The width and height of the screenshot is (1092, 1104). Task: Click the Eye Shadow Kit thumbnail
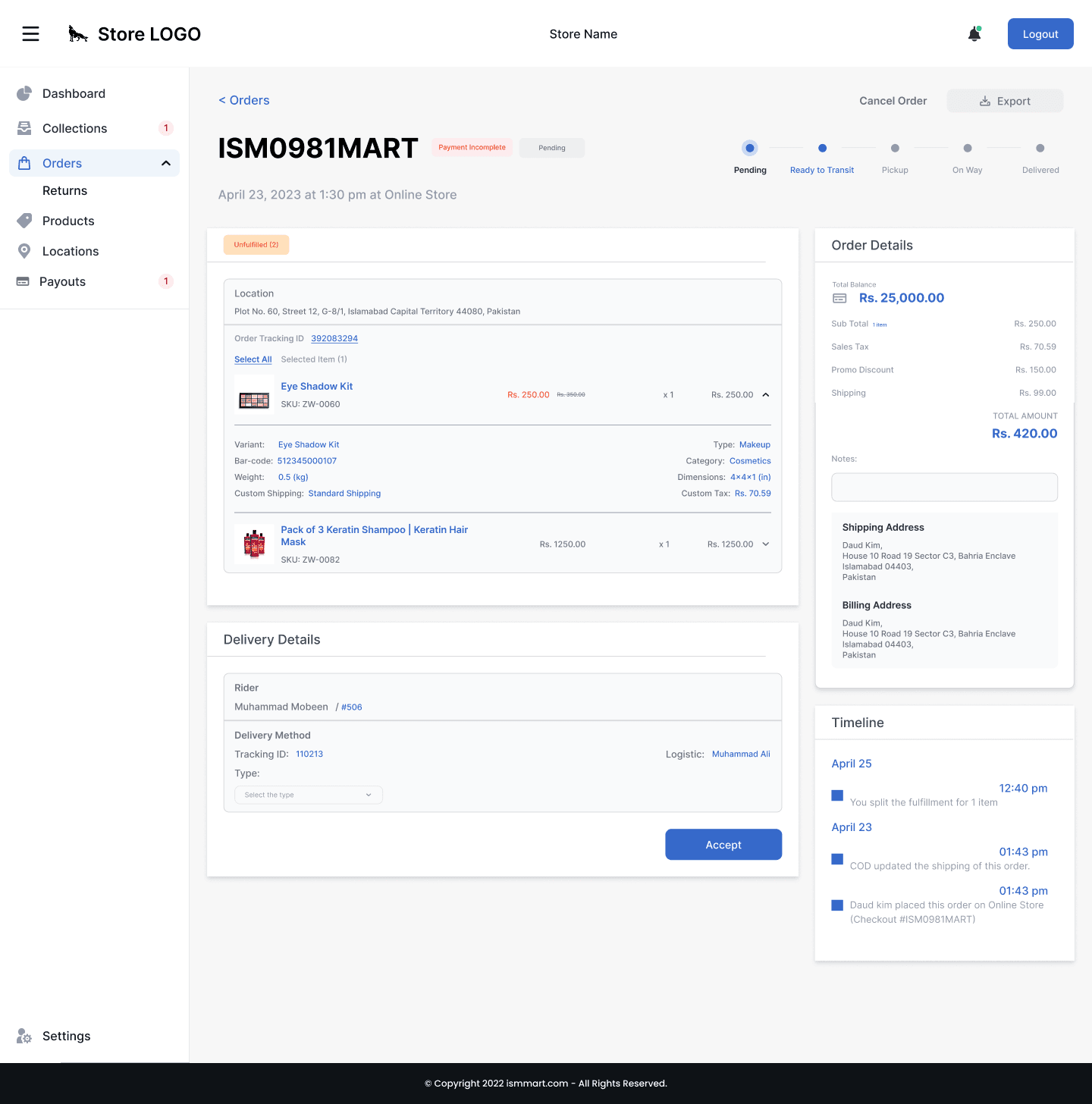point(254,395)
